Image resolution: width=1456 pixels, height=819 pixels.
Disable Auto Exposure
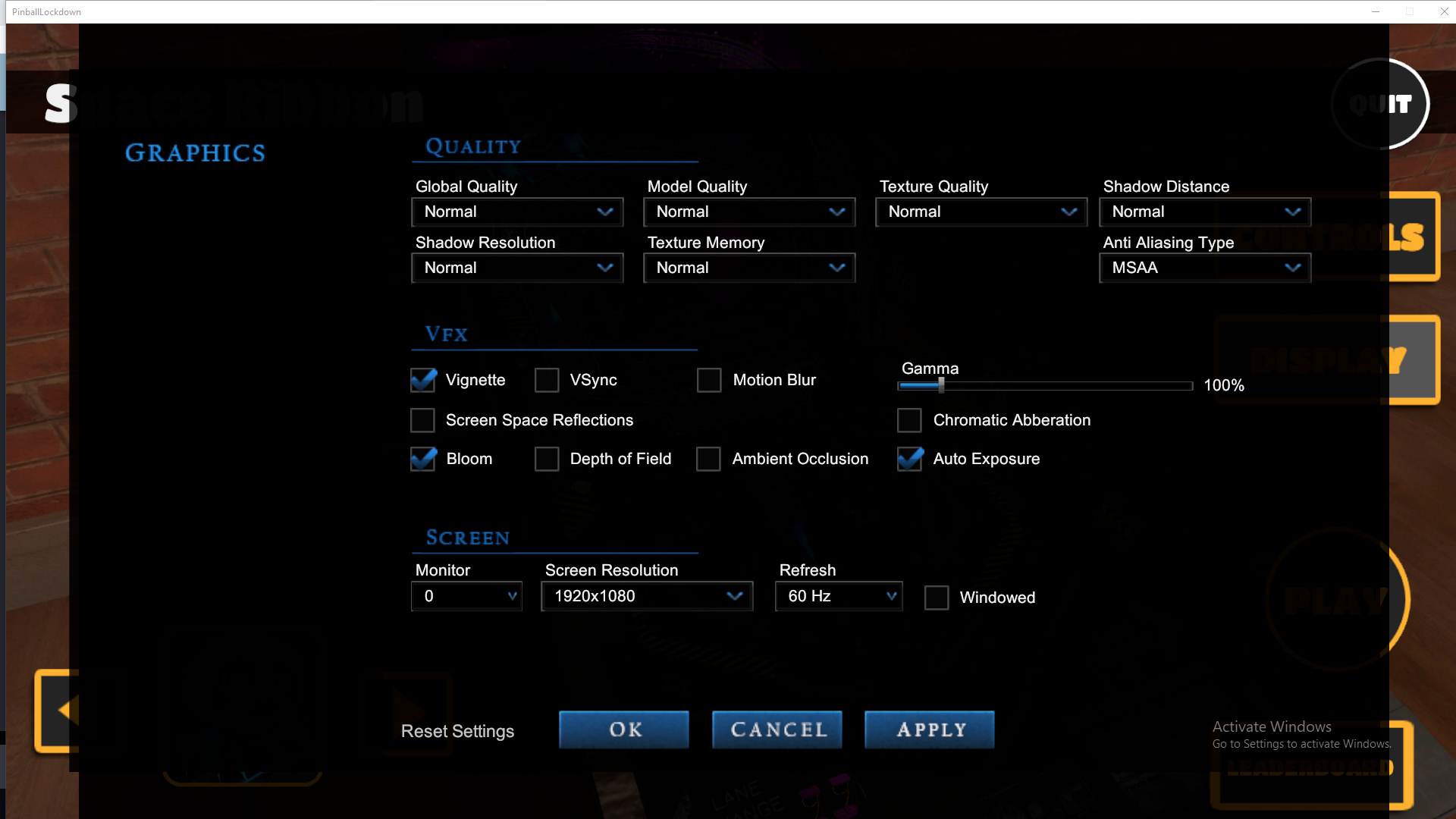[909, 459]
